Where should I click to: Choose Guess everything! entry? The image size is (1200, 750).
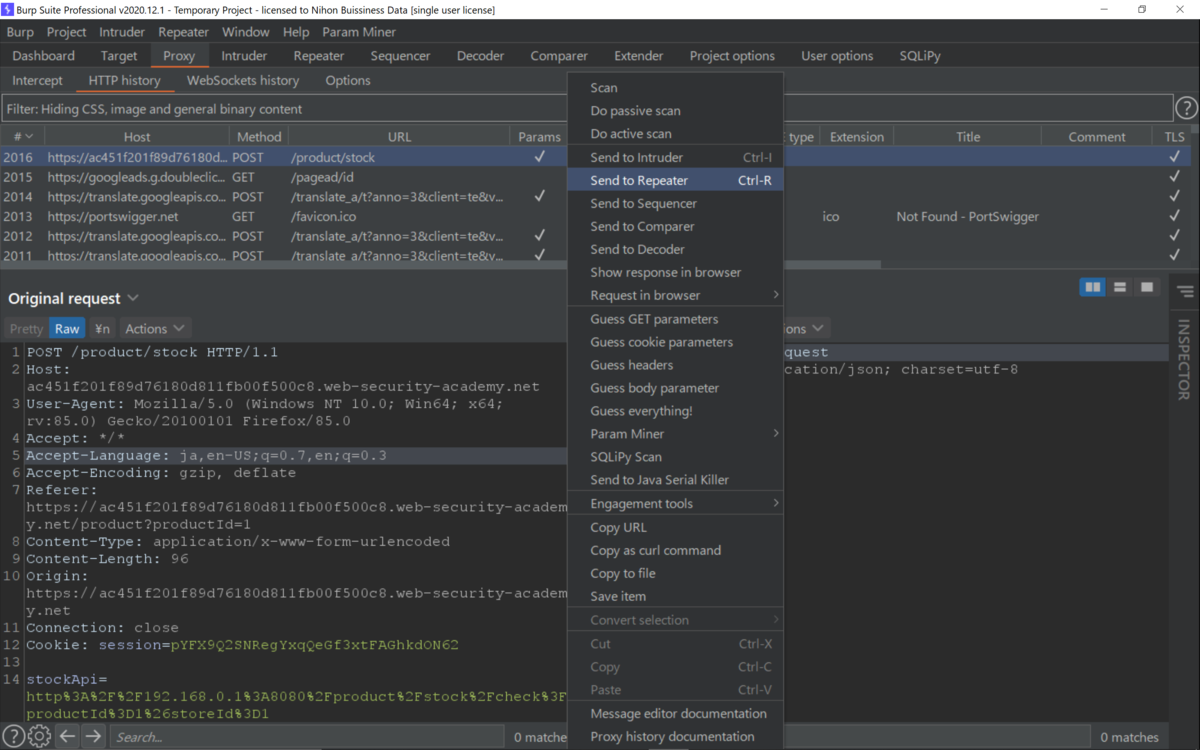click(675, 411)
